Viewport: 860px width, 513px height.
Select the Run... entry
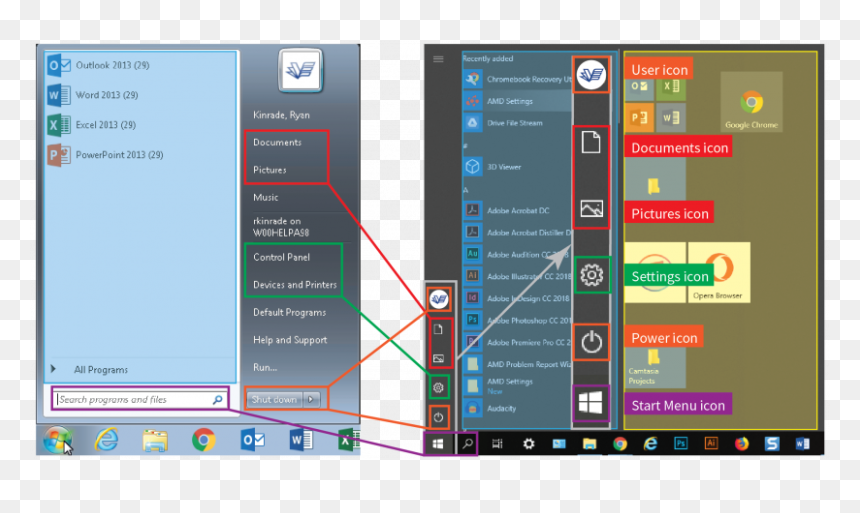[x=265, y=367]
